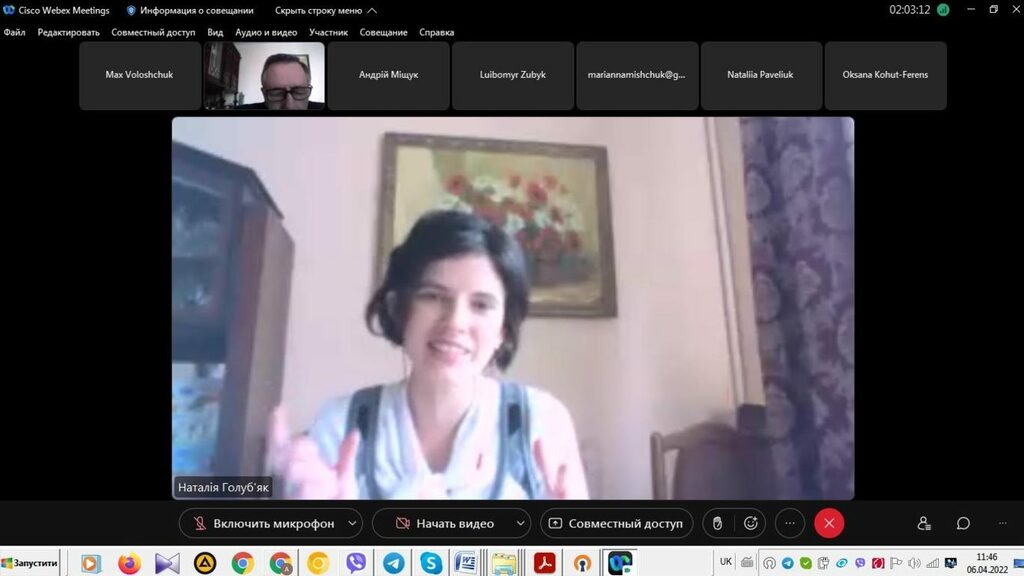The width and height of the screenshot is (1024, 576).
Task: Click Информация о совещании shield icon
Action: click(131, 11)
